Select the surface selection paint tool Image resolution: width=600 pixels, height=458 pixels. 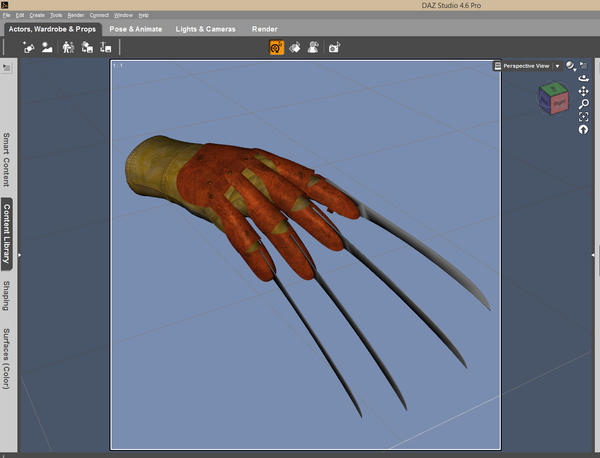coord(295,48)
